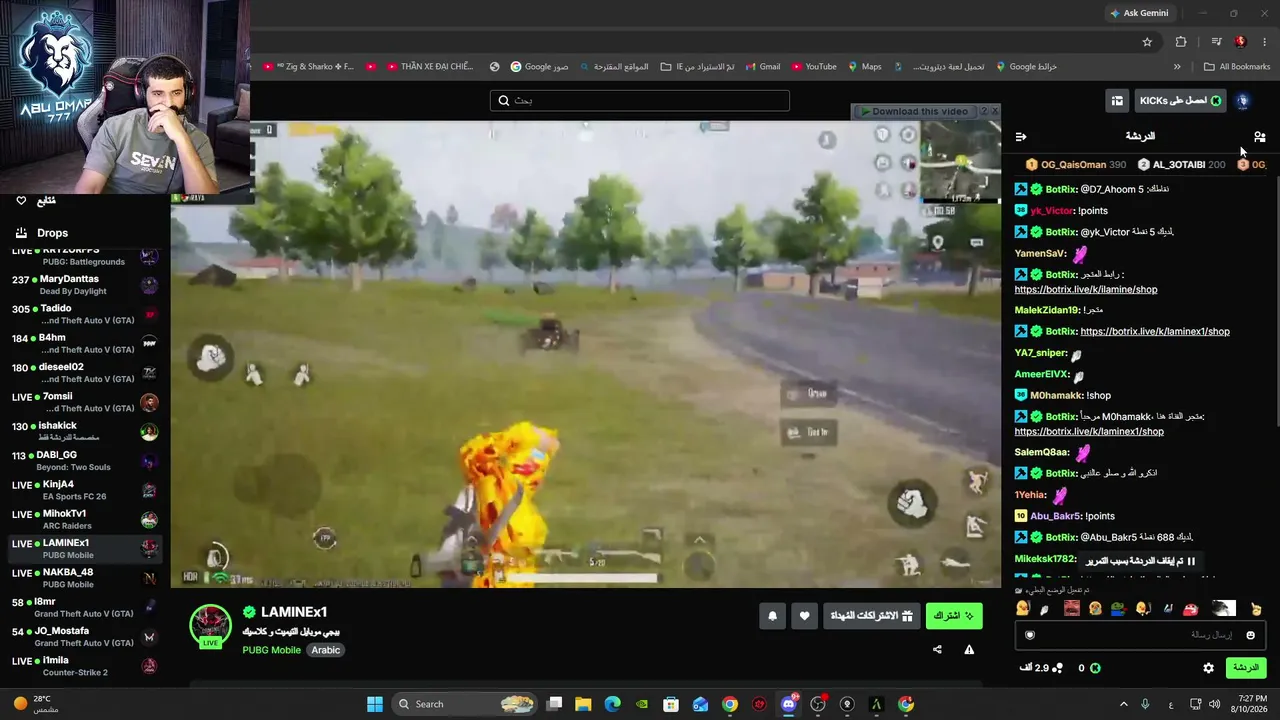Click the green subscribe button
This screenshot has height=720, width=1280.
tap(954, 616)
